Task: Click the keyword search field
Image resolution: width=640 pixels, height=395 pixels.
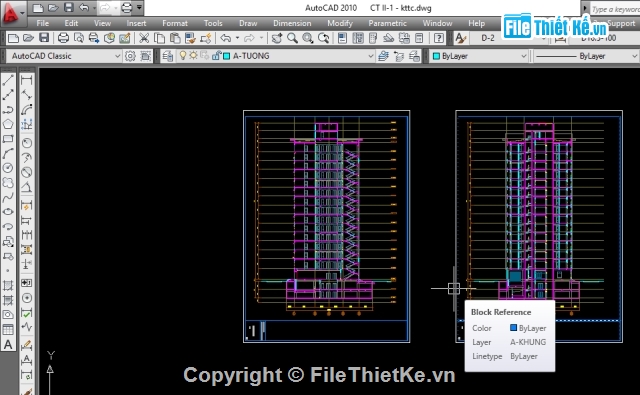Action: point(615,9)
